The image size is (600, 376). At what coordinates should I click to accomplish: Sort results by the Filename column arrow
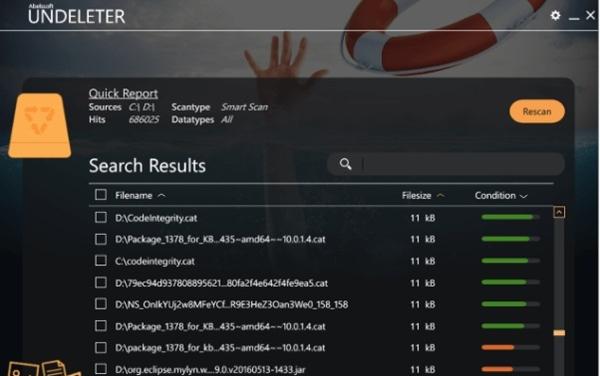[x=161, y=196]
